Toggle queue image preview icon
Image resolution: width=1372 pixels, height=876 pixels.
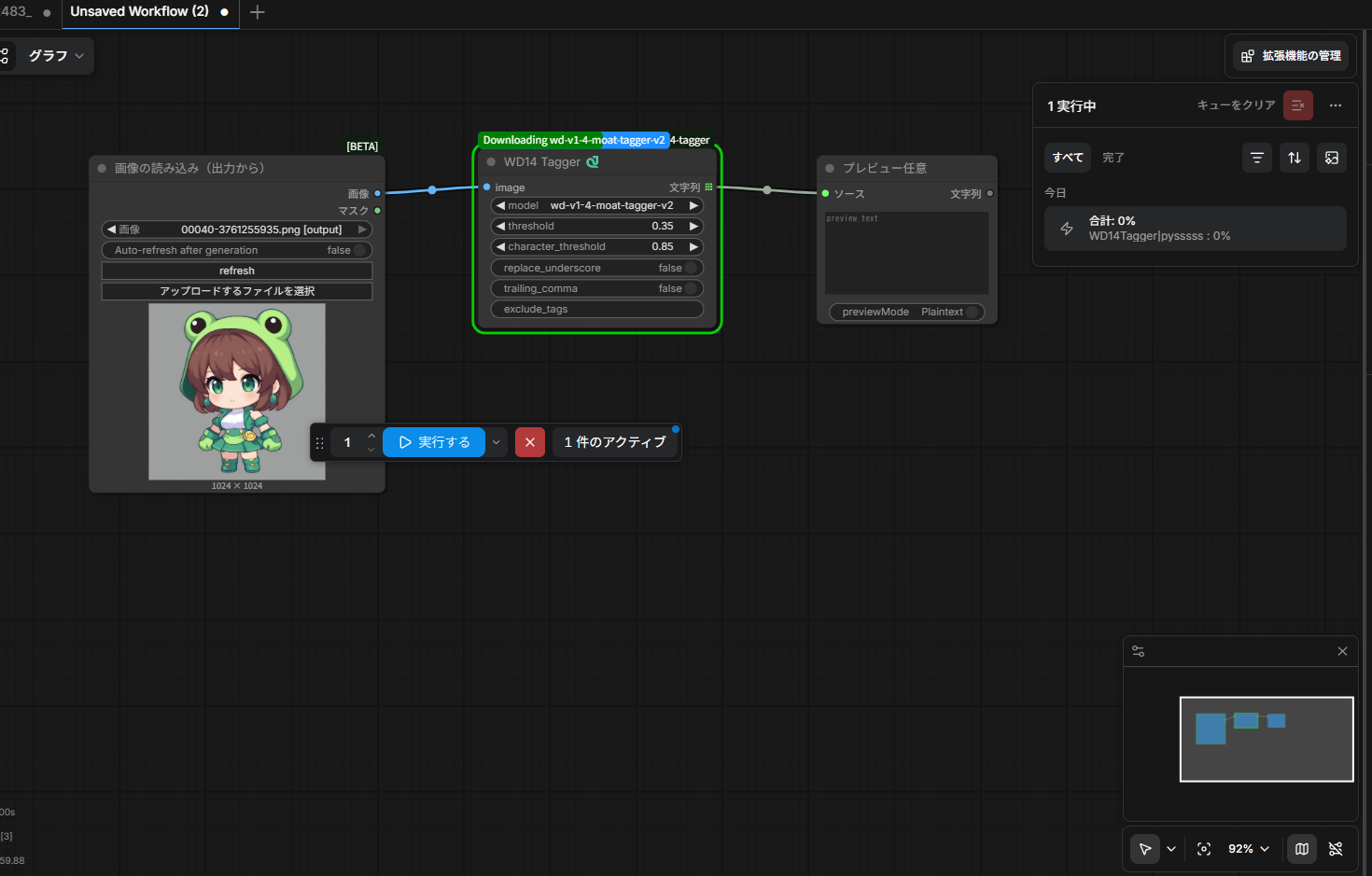(1332, 158)
